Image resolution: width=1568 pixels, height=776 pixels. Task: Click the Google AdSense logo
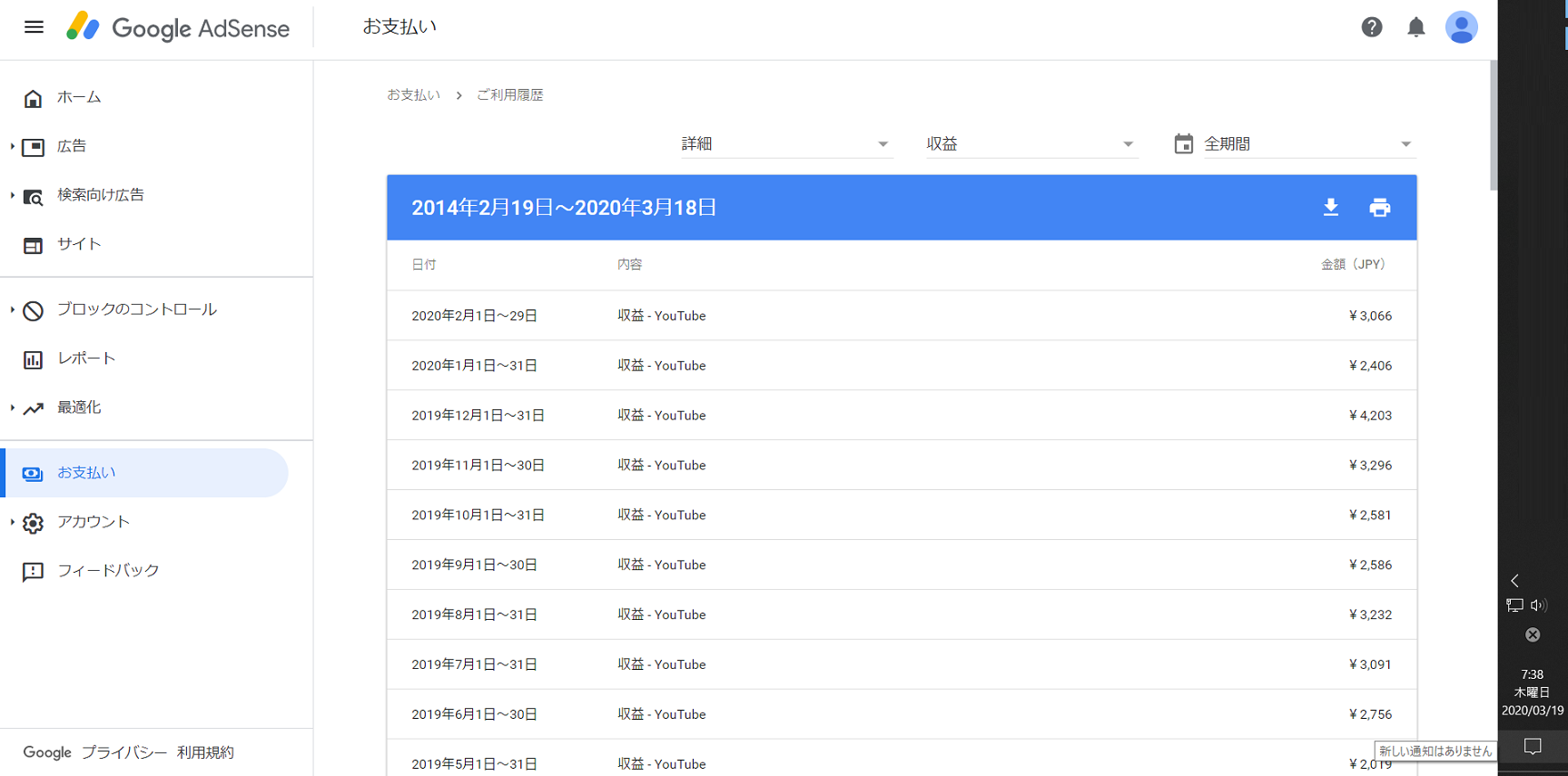pos(178,27)
